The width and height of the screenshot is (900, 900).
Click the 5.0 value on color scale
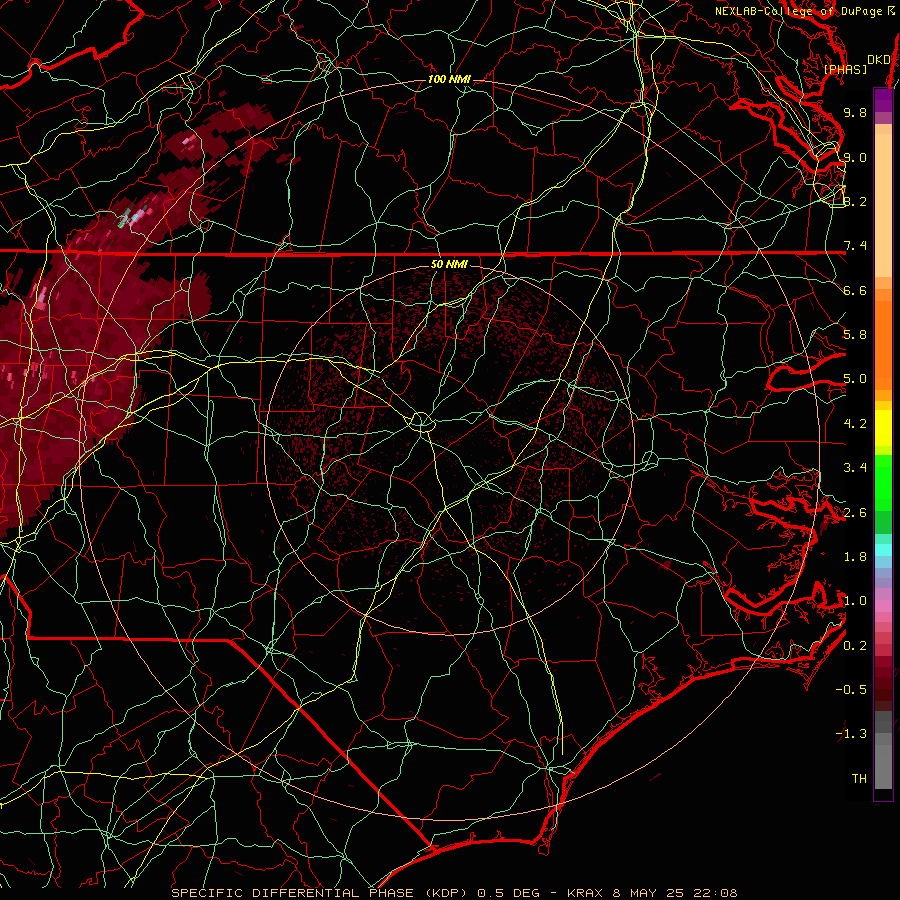pyautogui.click(x=855, y=379)
